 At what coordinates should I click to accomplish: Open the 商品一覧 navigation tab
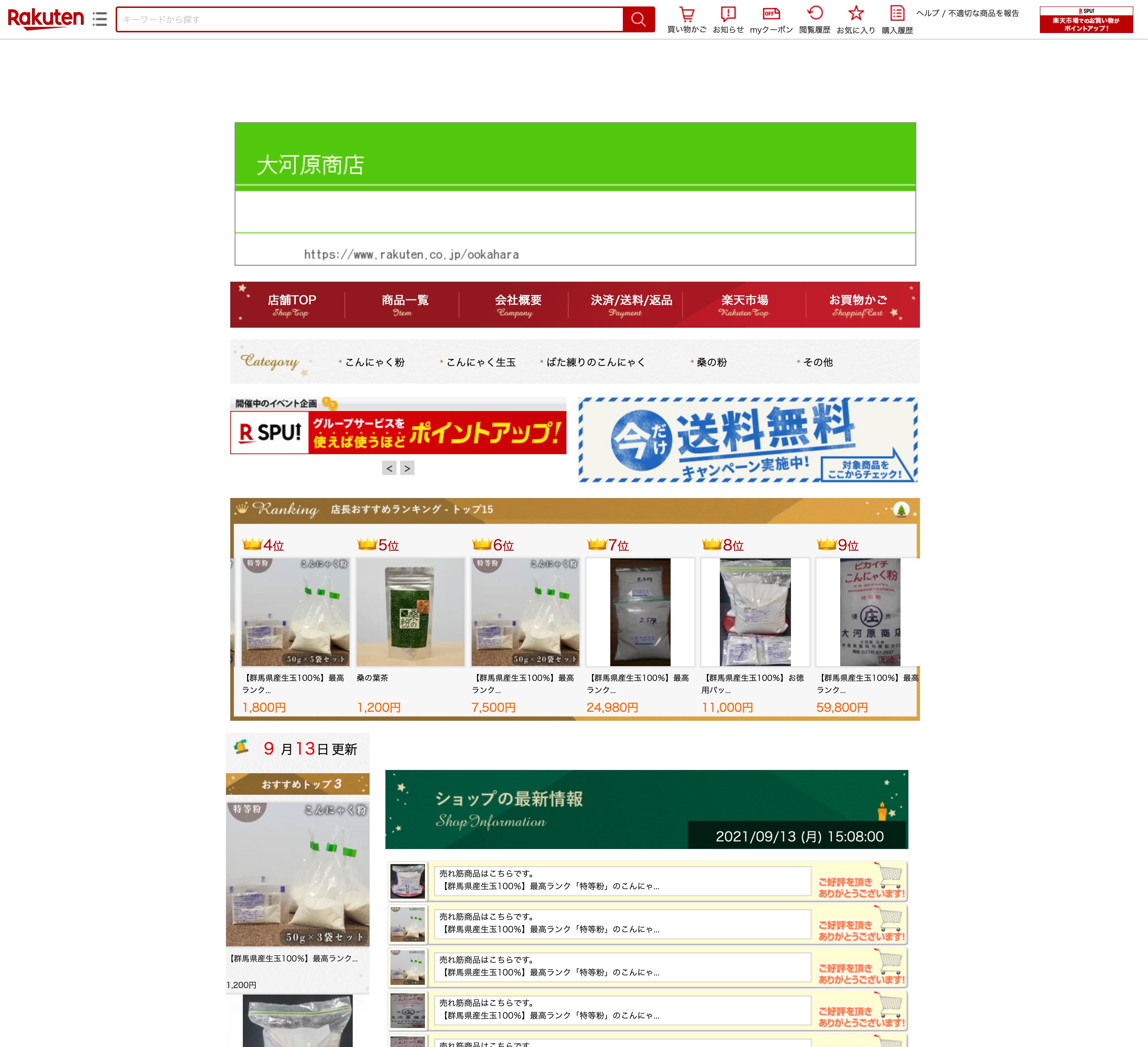pos(404,304)
